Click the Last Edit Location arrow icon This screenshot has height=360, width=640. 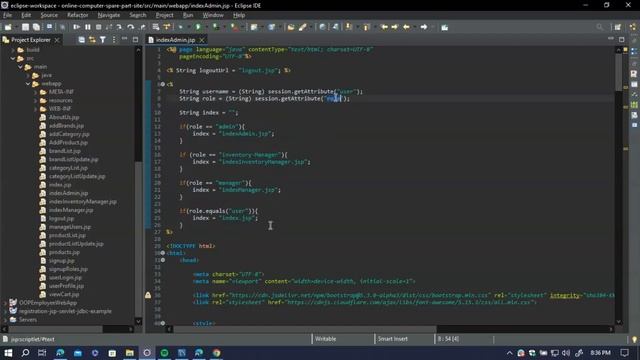[x=384, y=27]
